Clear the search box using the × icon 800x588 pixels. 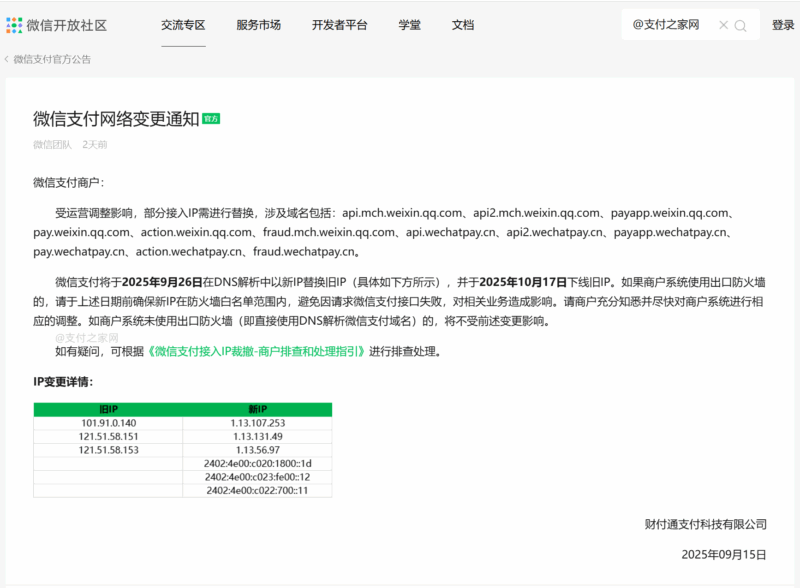pyautogui.click(x=723, y=24)
